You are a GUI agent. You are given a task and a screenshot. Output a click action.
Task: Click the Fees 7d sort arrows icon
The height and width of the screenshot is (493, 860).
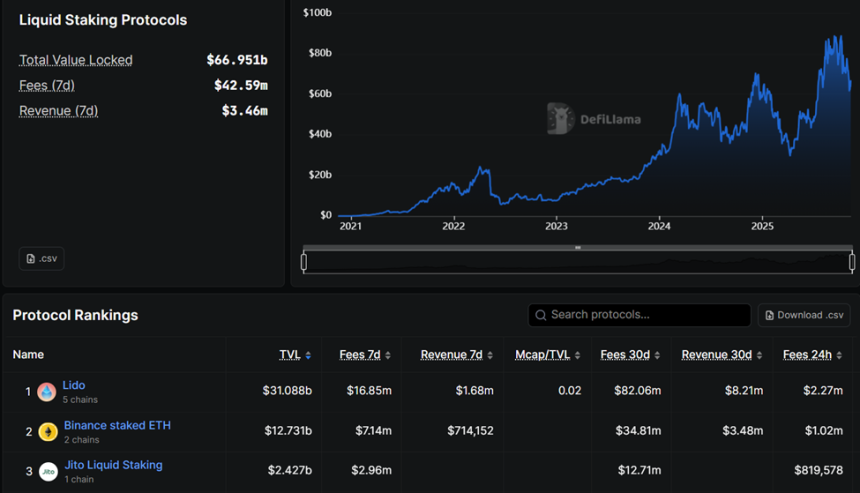[387, 355]
